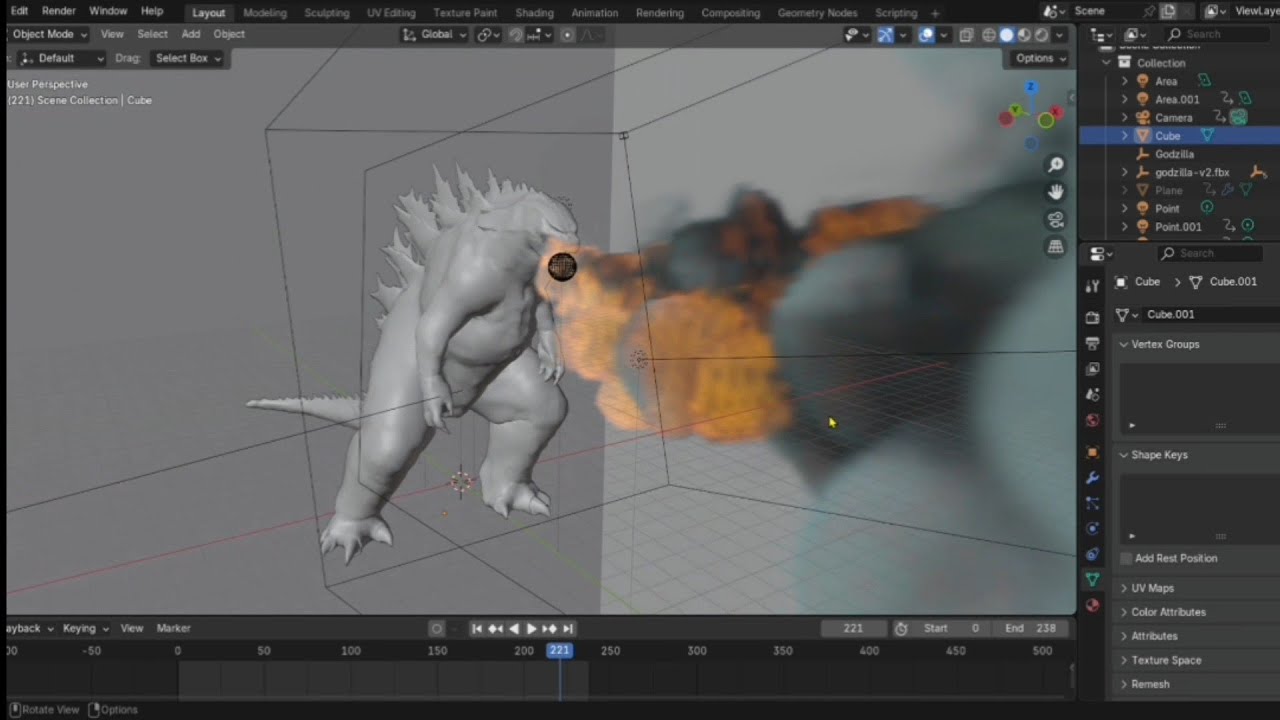Open Scene properties tab
Viewport: 1280px width, 720px height.
1092,395
